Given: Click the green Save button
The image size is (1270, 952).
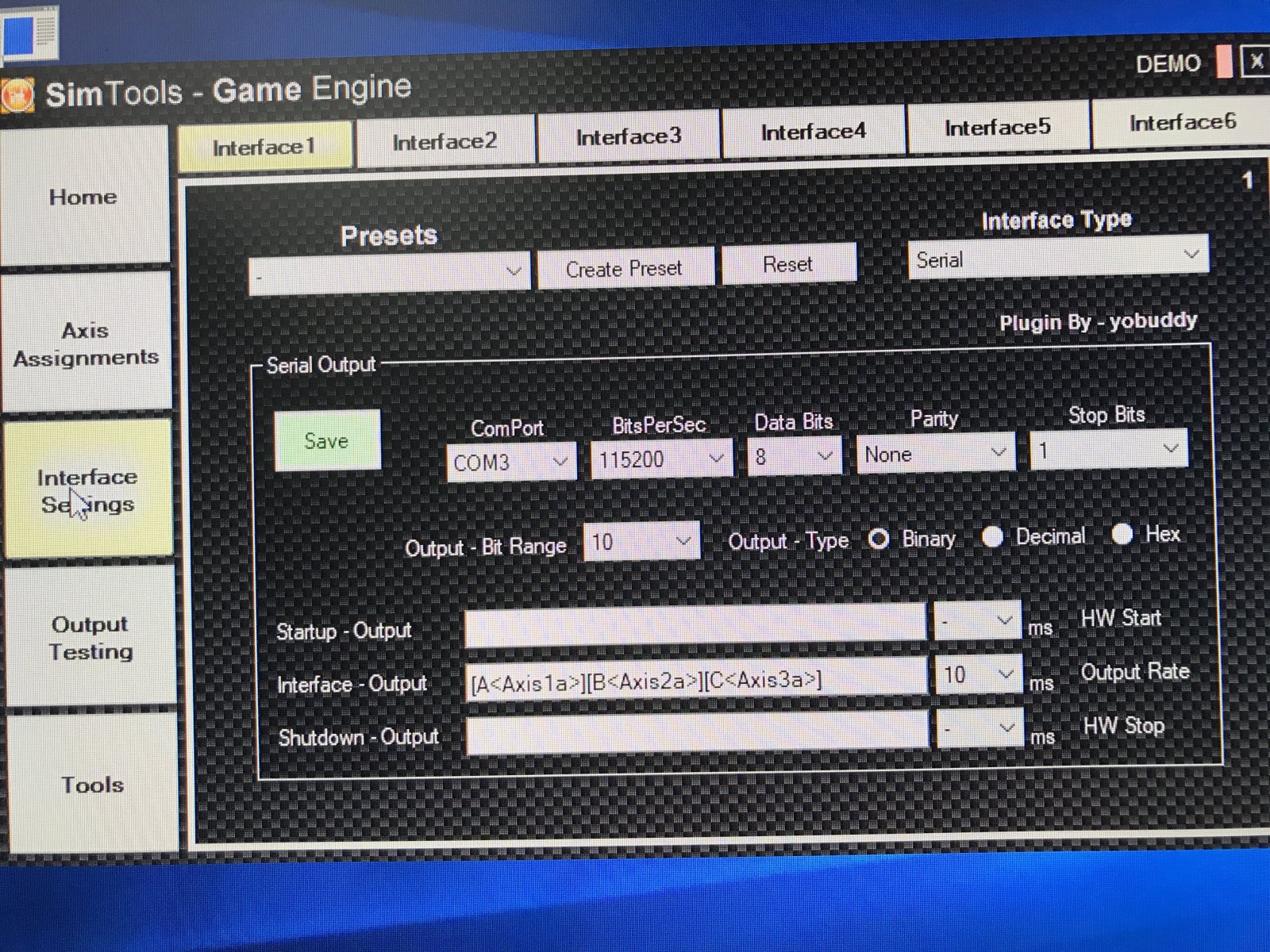Looking at the screenshot, I should (x=327, y=440).
